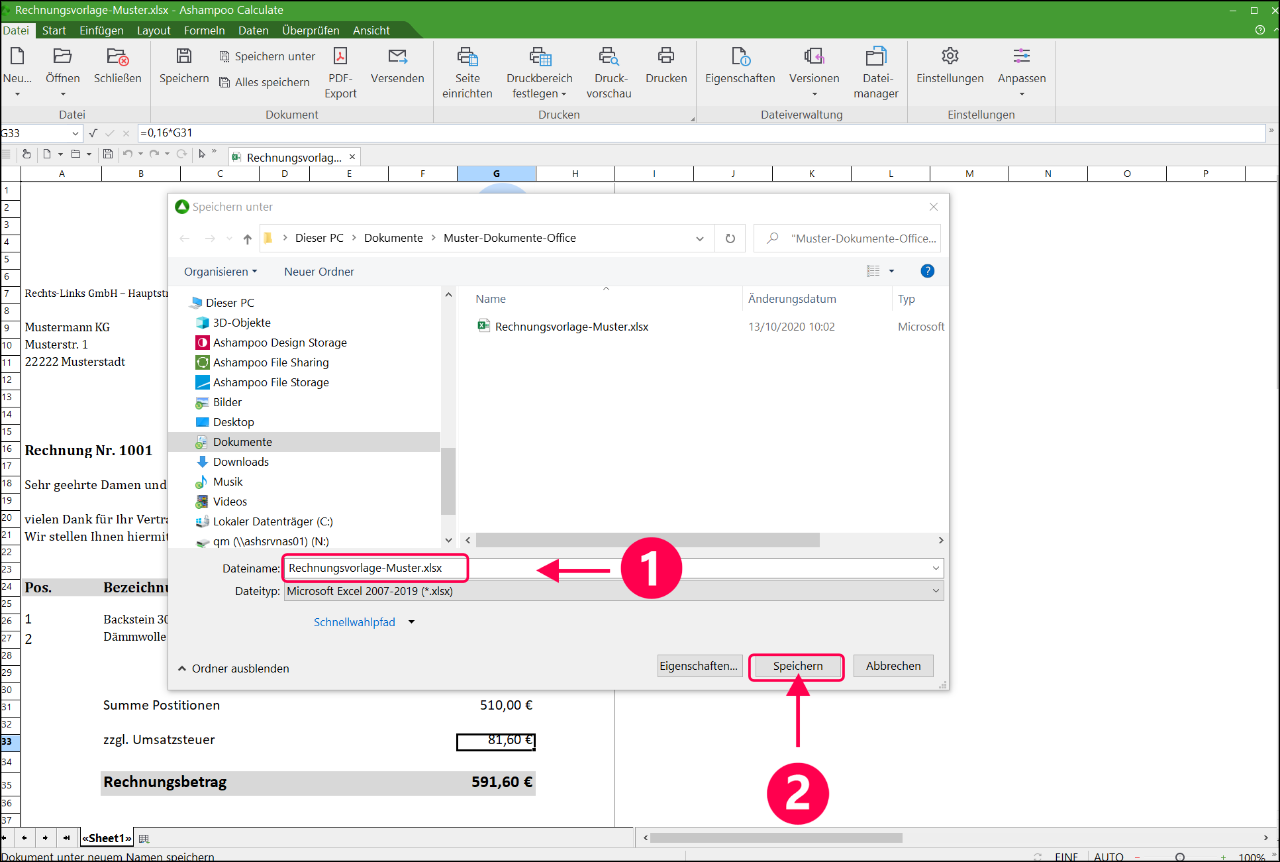This screenshot has height=862, width=1280.
Task: Select Downloads in the folder tree
Action: [240, 462]
